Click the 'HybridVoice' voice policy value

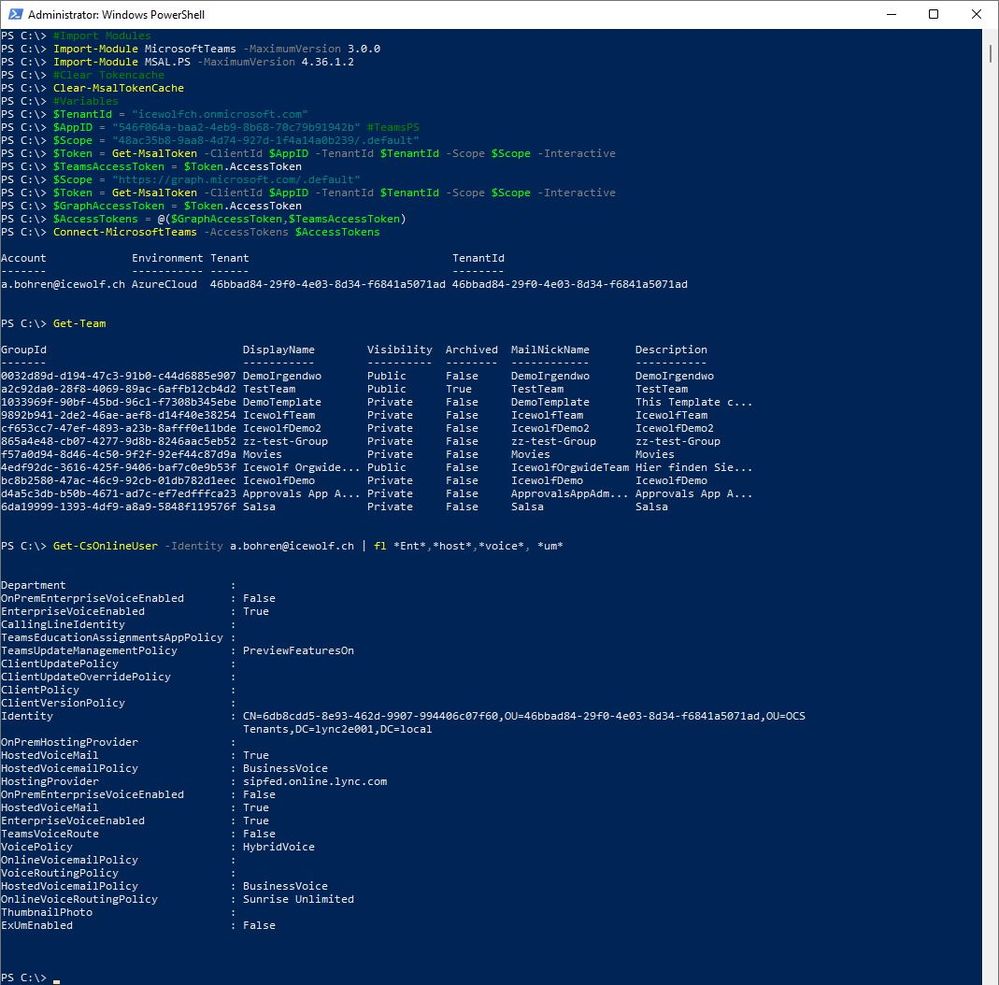click(278, 847)
